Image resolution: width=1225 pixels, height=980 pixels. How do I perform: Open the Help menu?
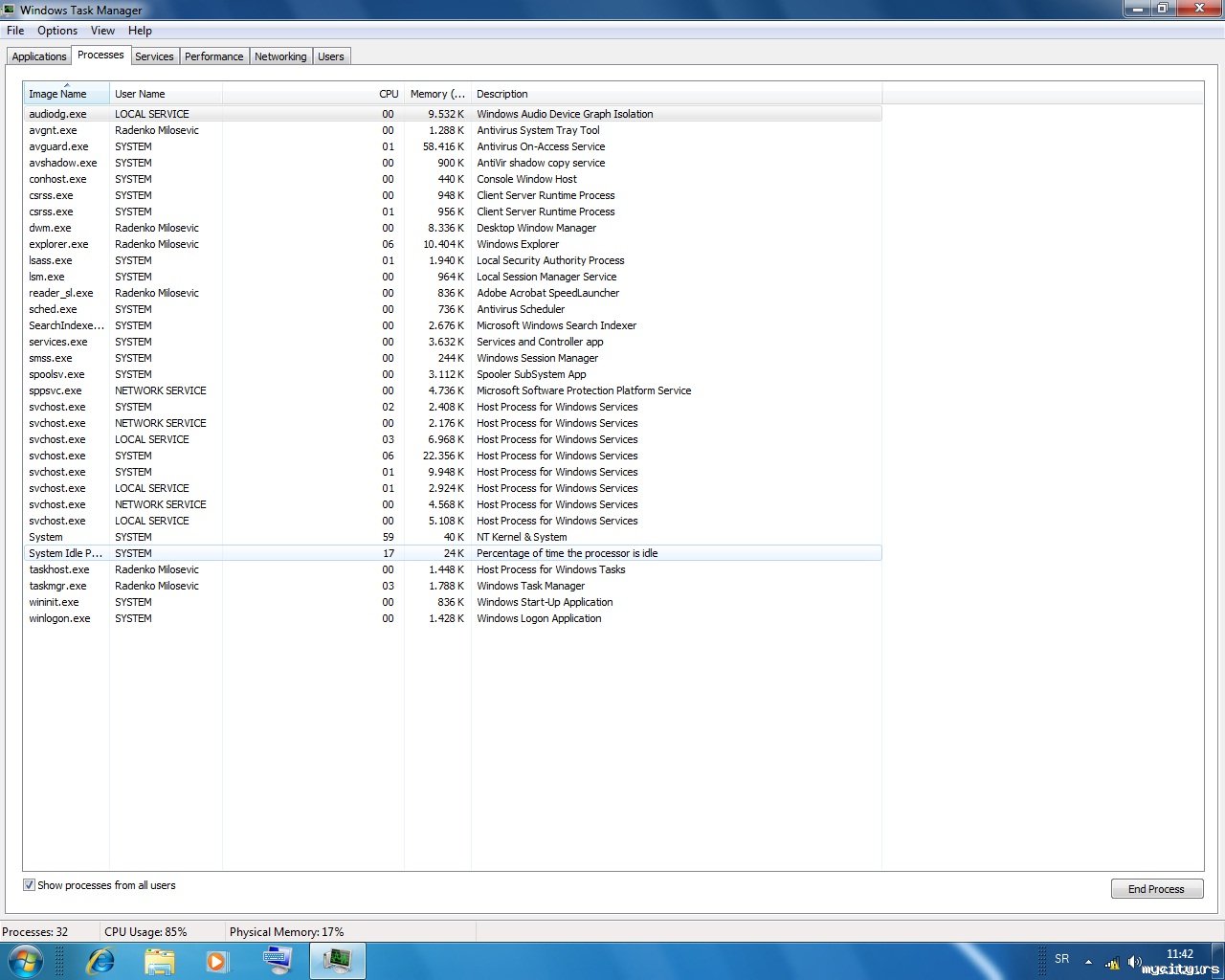pos(140,31)
